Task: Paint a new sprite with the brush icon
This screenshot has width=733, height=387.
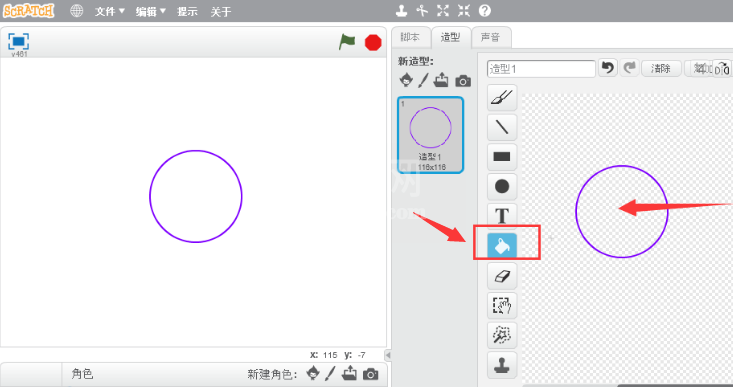Action: [330, 373]
